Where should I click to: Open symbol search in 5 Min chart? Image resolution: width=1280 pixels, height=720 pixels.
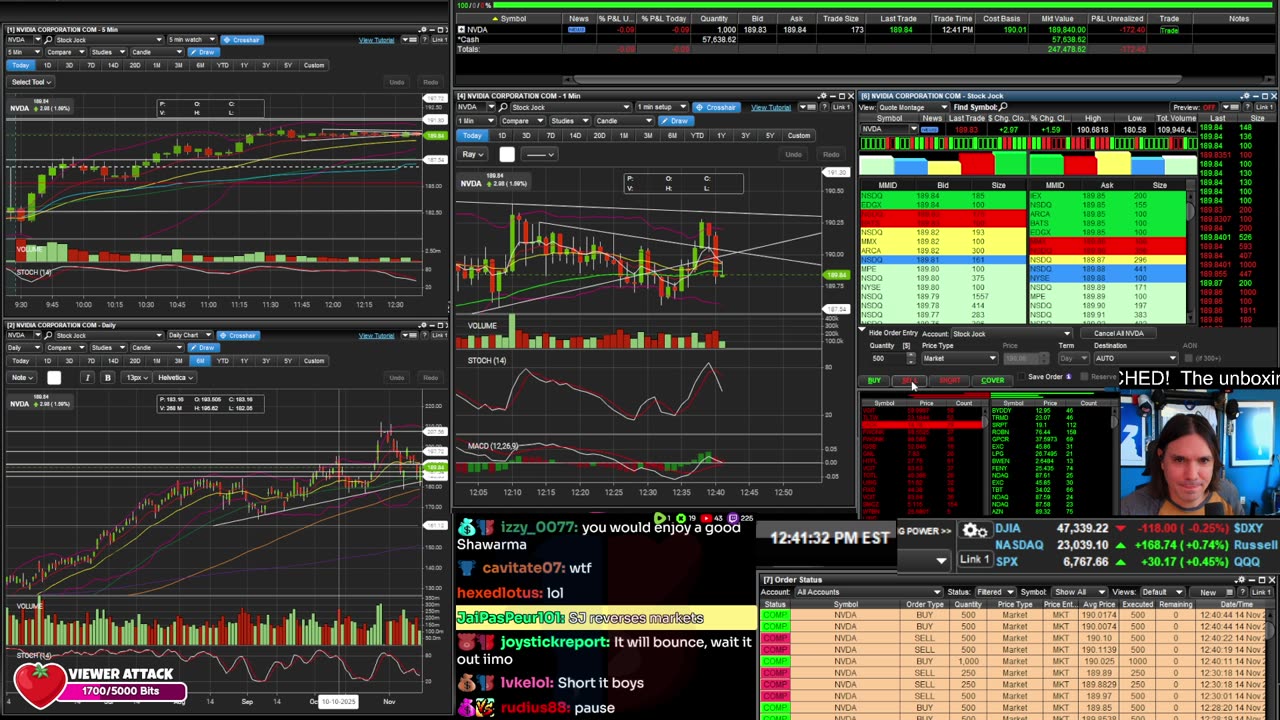tap(48, 40)
